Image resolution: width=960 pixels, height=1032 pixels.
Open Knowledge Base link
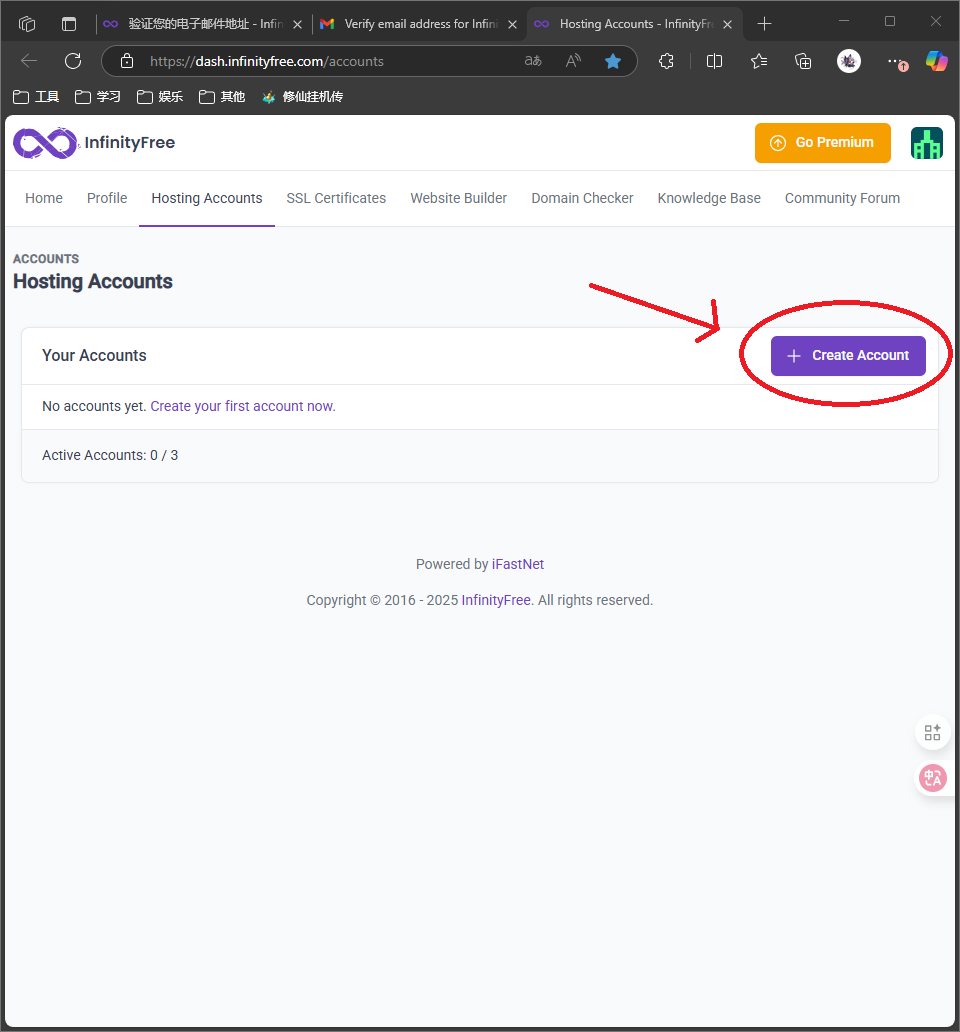(x=709, y=198)
